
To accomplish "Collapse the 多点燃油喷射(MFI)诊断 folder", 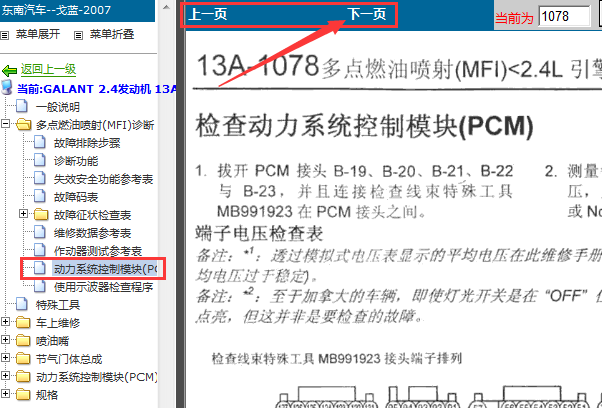I will [x=5, y=124].
